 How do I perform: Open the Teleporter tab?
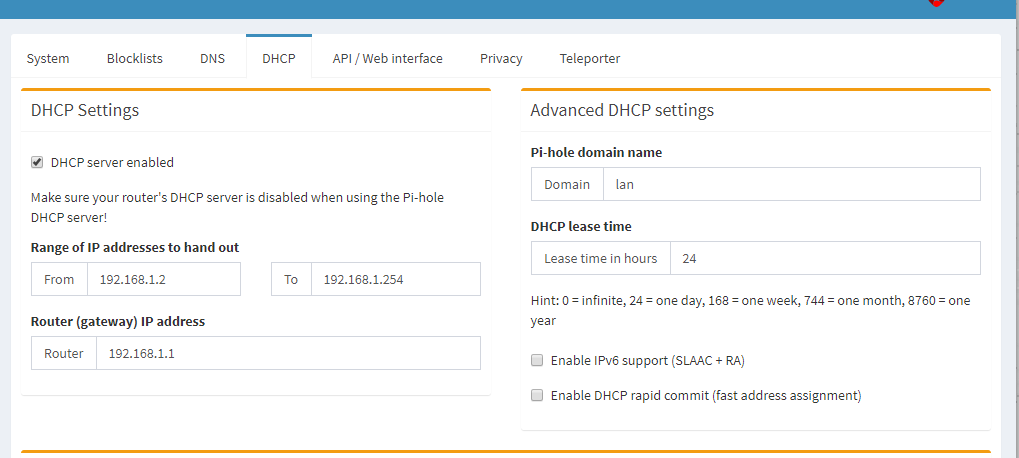(x=589, y=58)
